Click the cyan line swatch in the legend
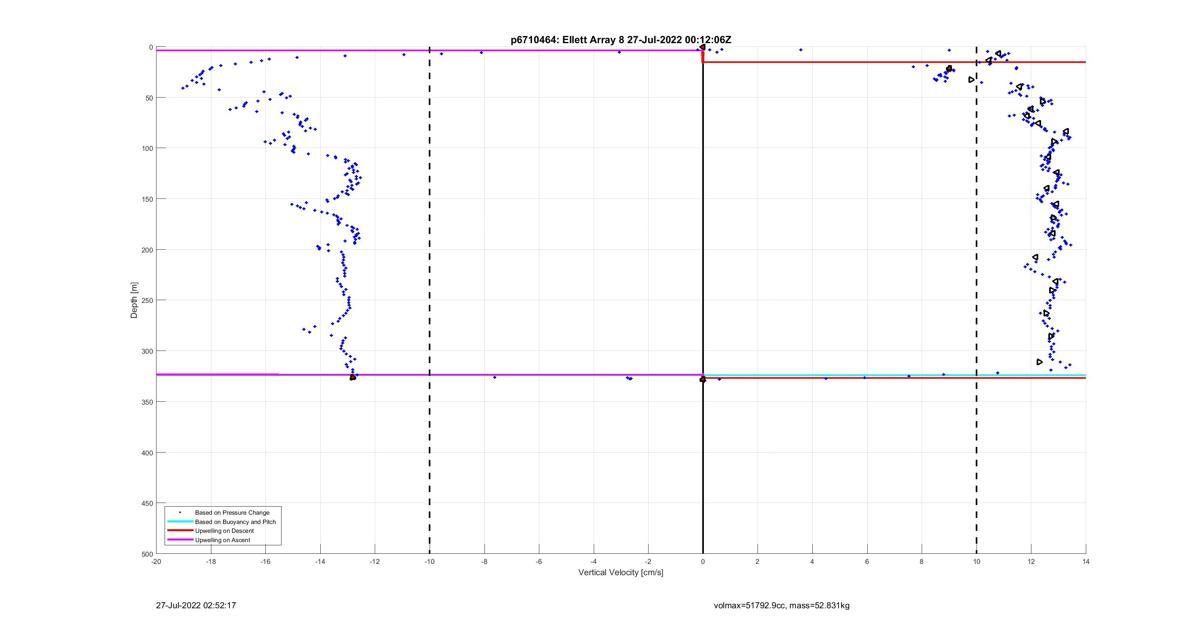The image size is (1200, 622). (x=179, y=521)
